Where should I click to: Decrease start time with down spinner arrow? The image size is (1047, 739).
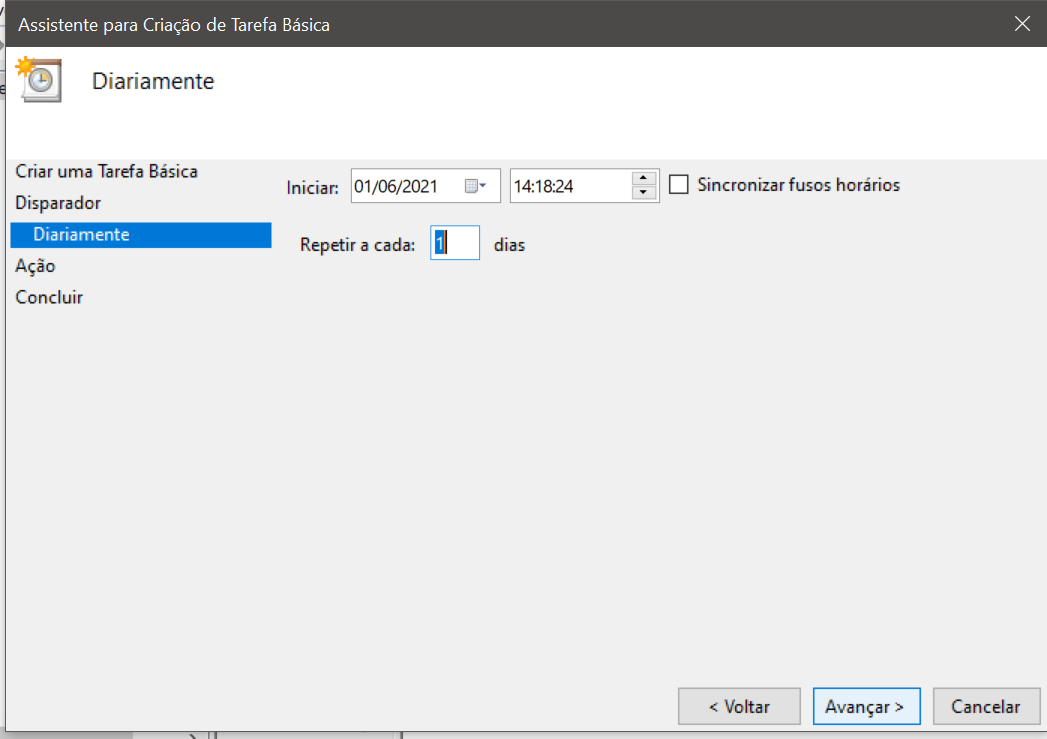tap(643, 193)
